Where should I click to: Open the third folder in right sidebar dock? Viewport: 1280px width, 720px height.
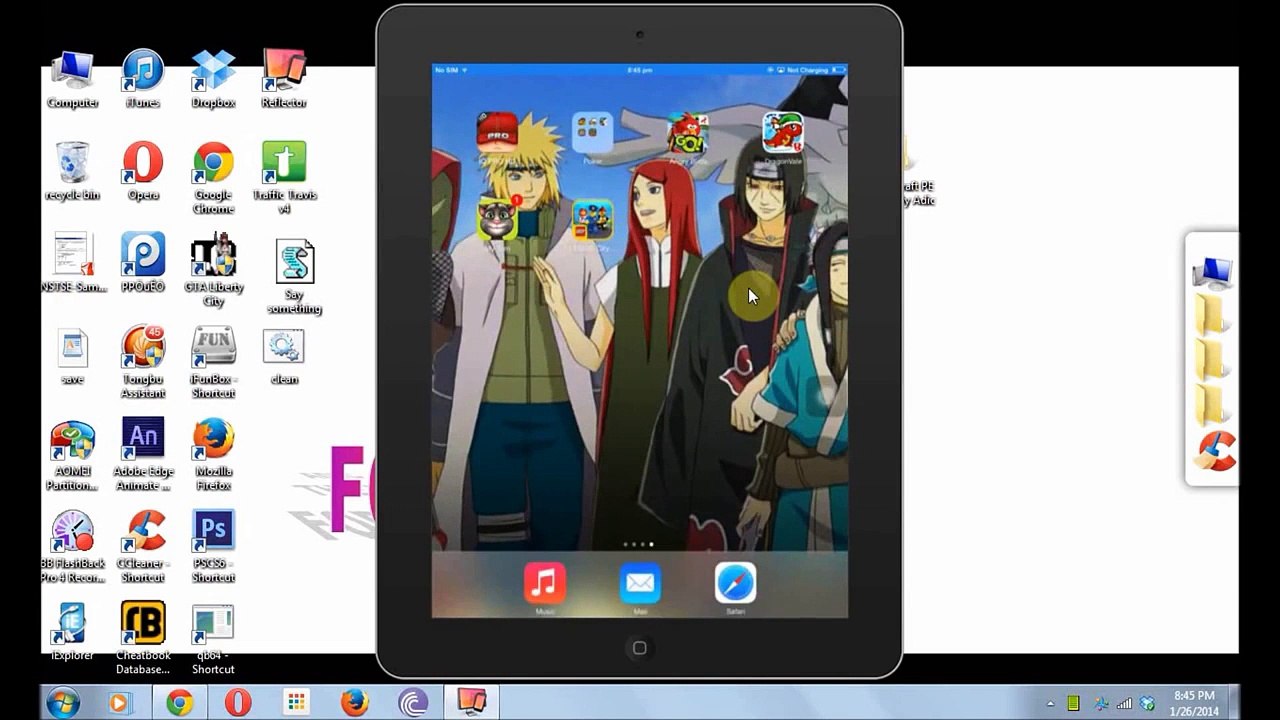tap(1211, 404)
